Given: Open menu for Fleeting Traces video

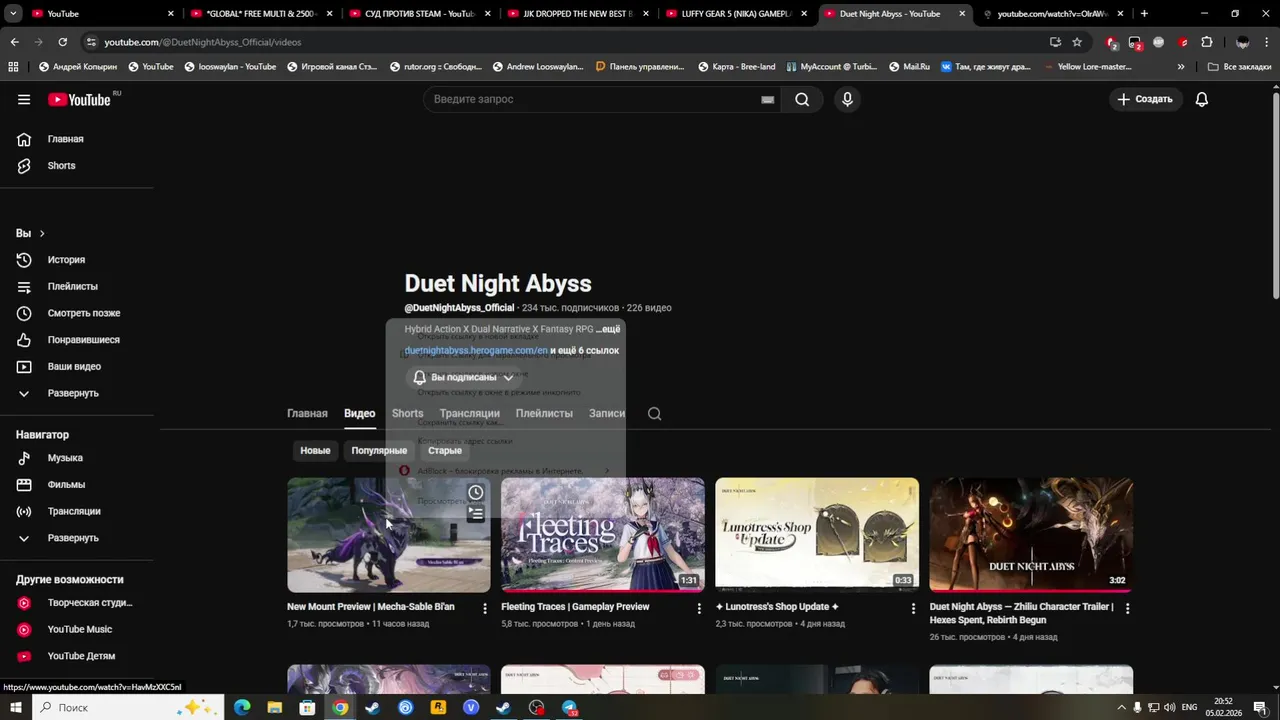Looking at the screenshot, I should [x=699, y=608].
